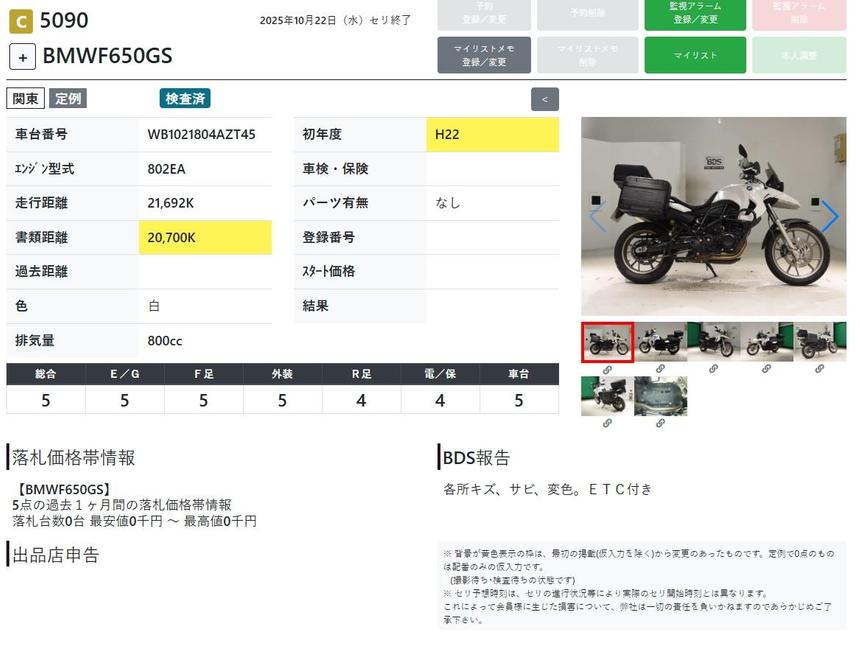Click link icon under first thumbnail
This screenshot has width=860, height=665.
607,369
